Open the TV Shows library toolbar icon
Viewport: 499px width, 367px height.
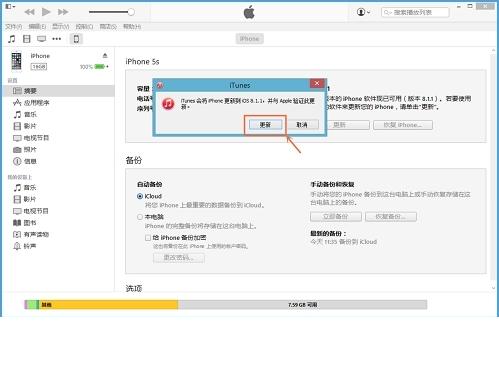(x=42, y=39)
